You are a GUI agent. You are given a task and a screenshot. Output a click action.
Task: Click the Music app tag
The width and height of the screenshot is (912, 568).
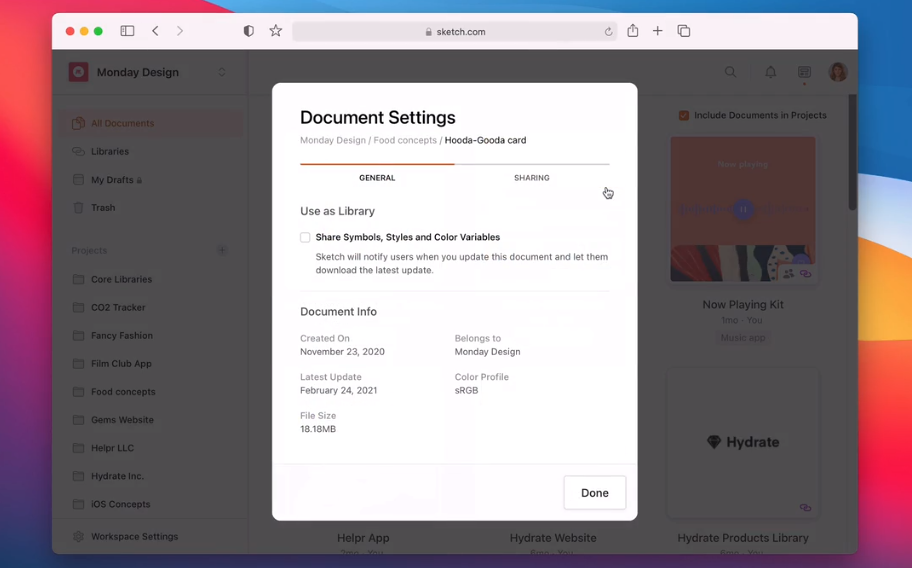pyautogui.click(x=743, y=338)
